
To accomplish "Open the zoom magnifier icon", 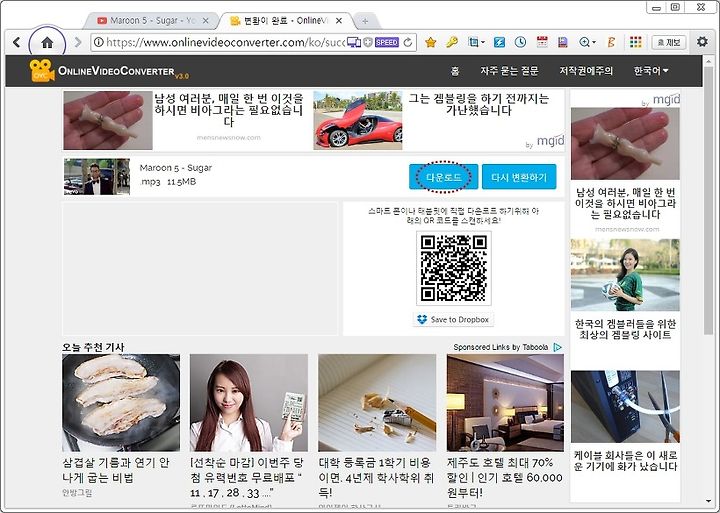I will coord(584,42).
